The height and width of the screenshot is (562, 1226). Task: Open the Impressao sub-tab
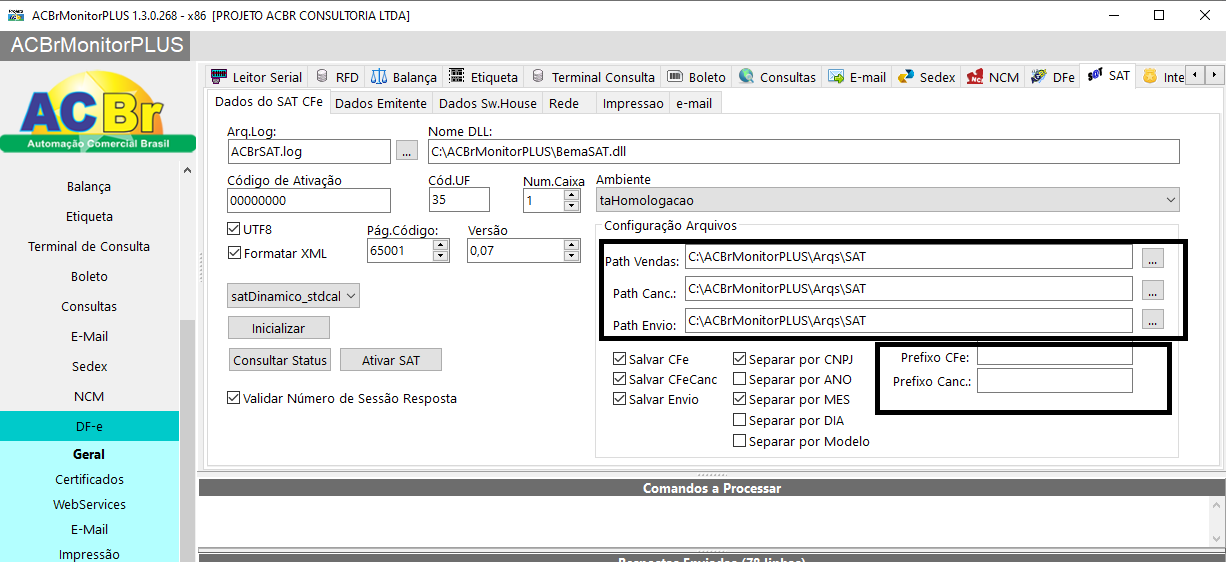[x=633, y=103]
